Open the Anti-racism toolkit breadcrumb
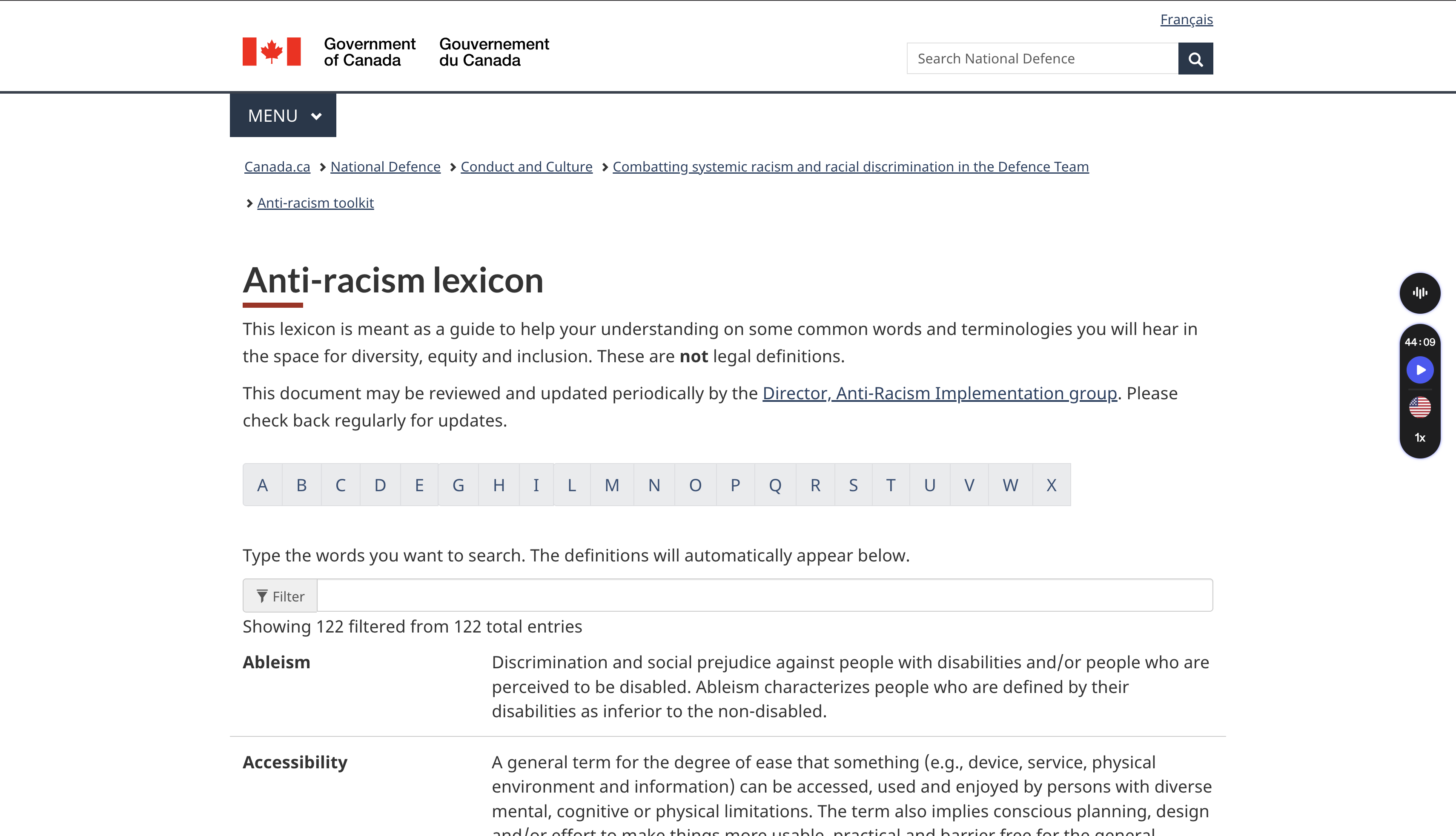Screen dimensions: 1456x836 click(315, 203)
